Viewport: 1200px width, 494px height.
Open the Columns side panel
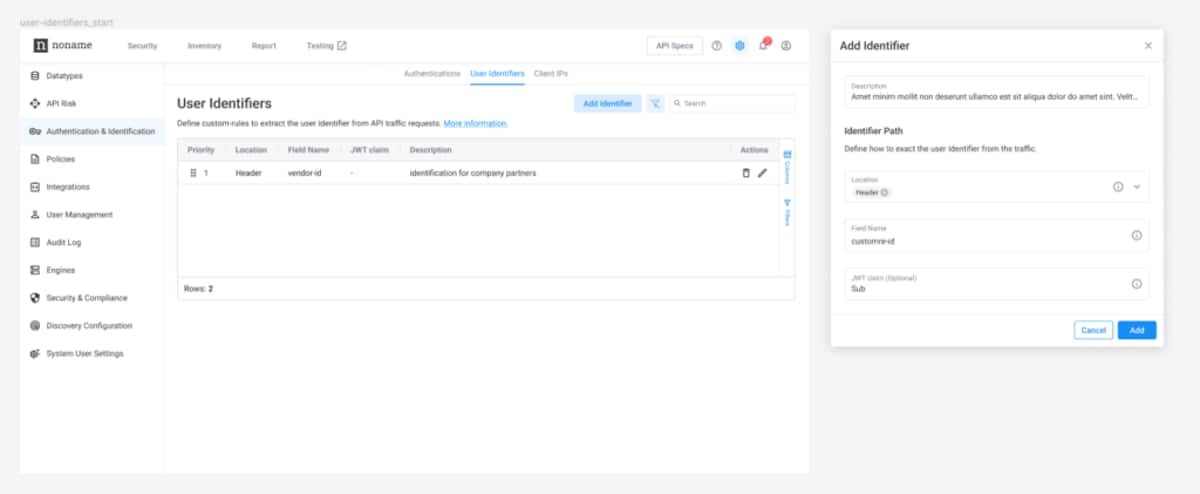[x=787, y=160]
